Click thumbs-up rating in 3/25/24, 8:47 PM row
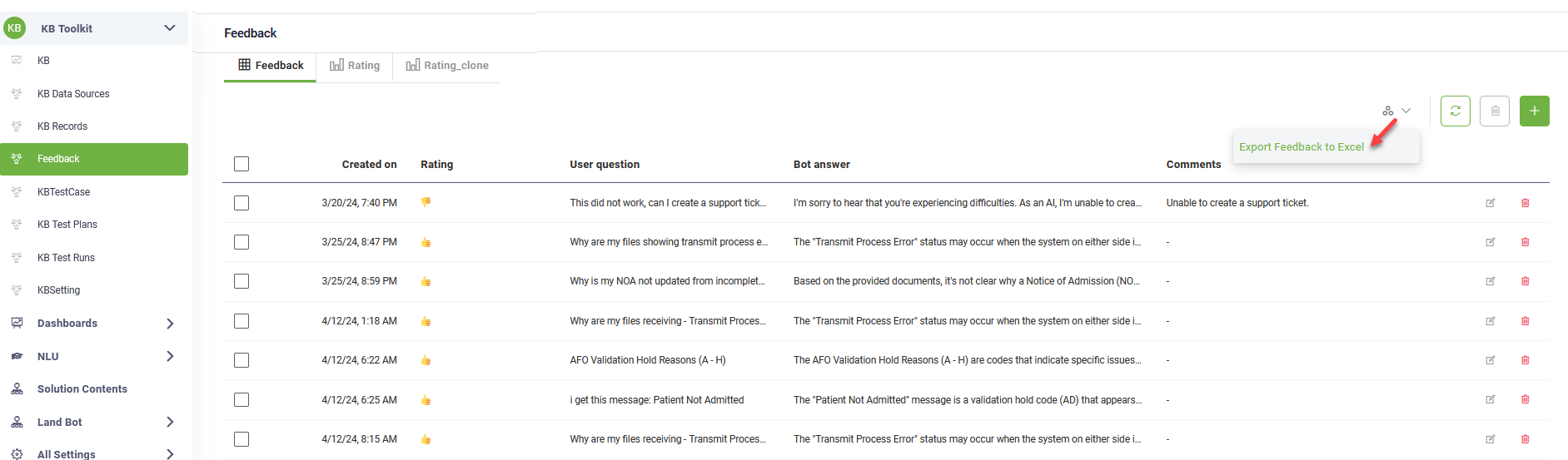This screenshot has width=1568, height=460. [x=426, y=242]
